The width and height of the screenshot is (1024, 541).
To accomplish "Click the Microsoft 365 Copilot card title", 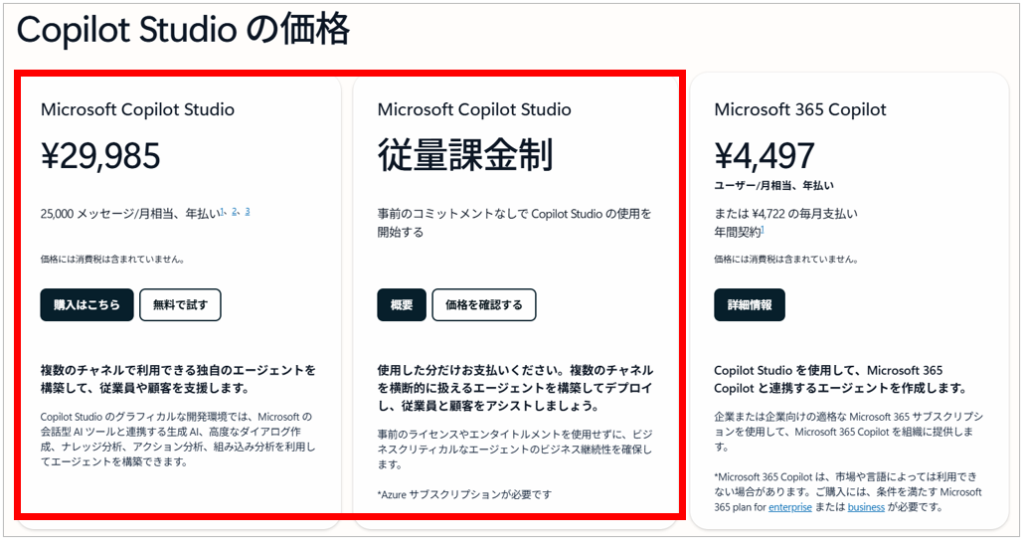I will 800,110.
